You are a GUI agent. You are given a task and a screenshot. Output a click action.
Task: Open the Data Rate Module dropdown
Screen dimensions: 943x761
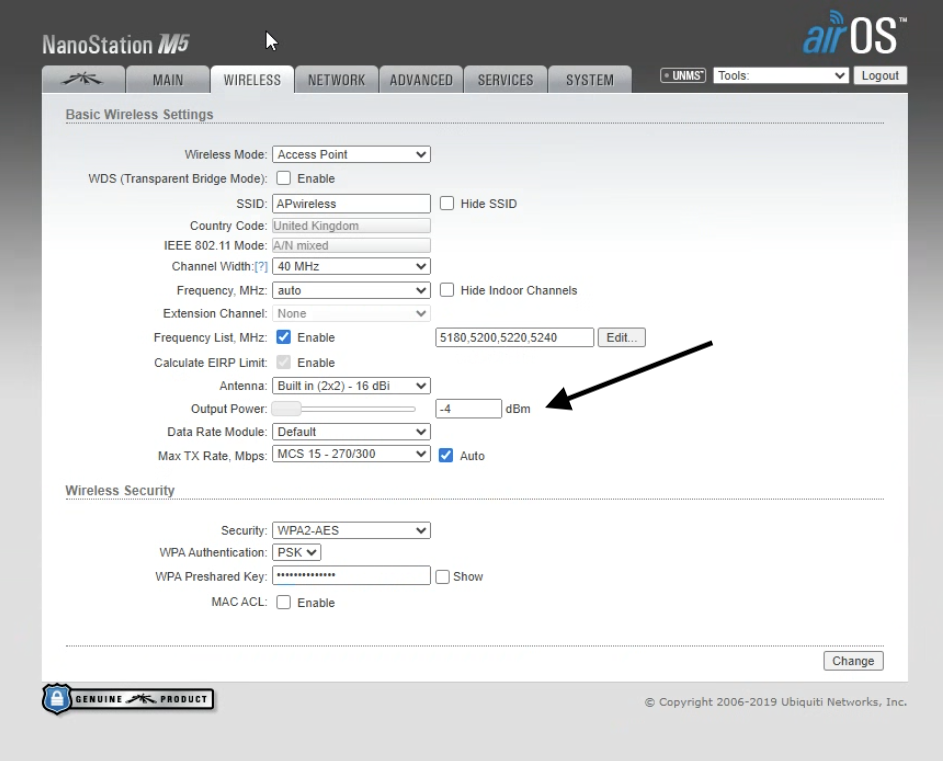tap(351, 432)
